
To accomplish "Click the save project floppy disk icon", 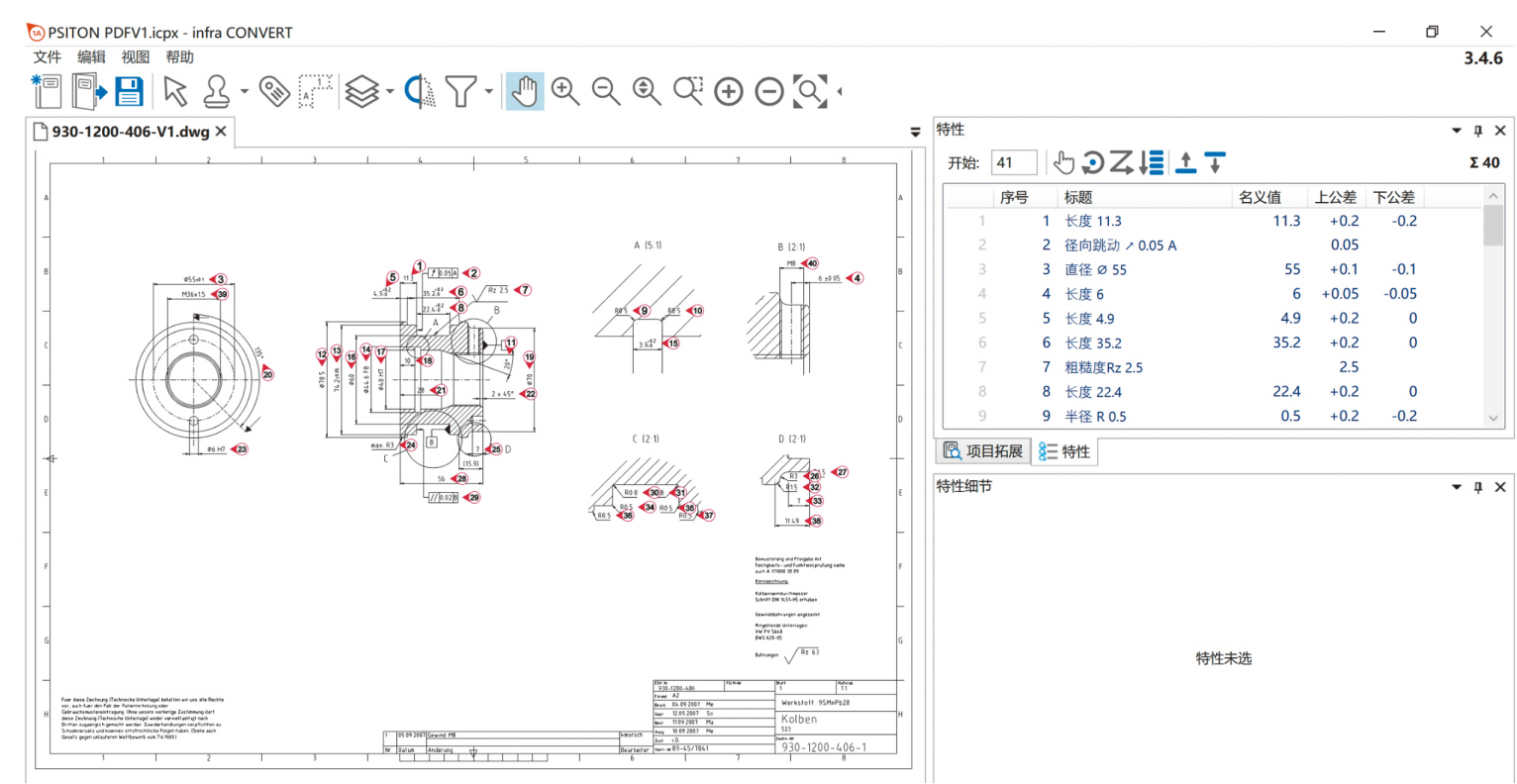I will point(129,91).
